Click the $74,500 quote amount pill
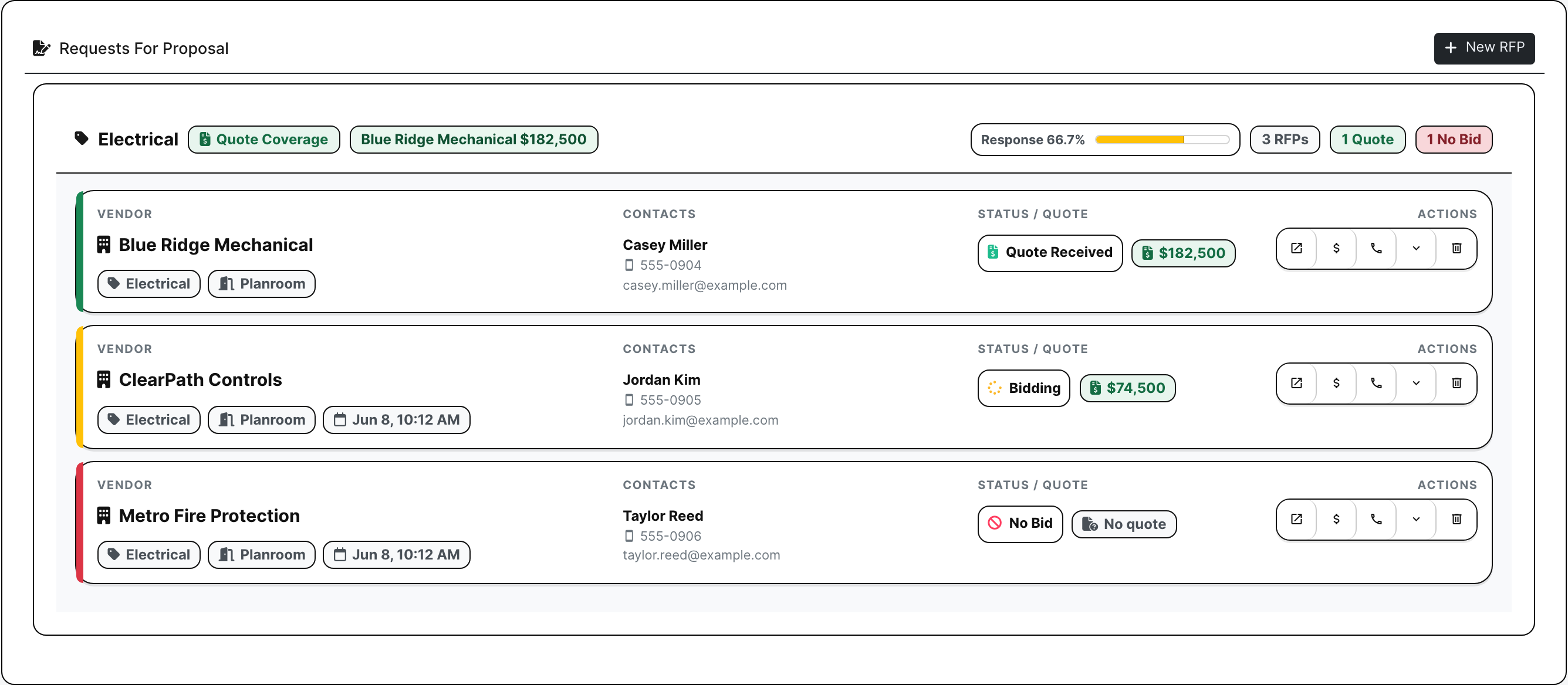The image size is (1568, 685). pos(1127,388)
